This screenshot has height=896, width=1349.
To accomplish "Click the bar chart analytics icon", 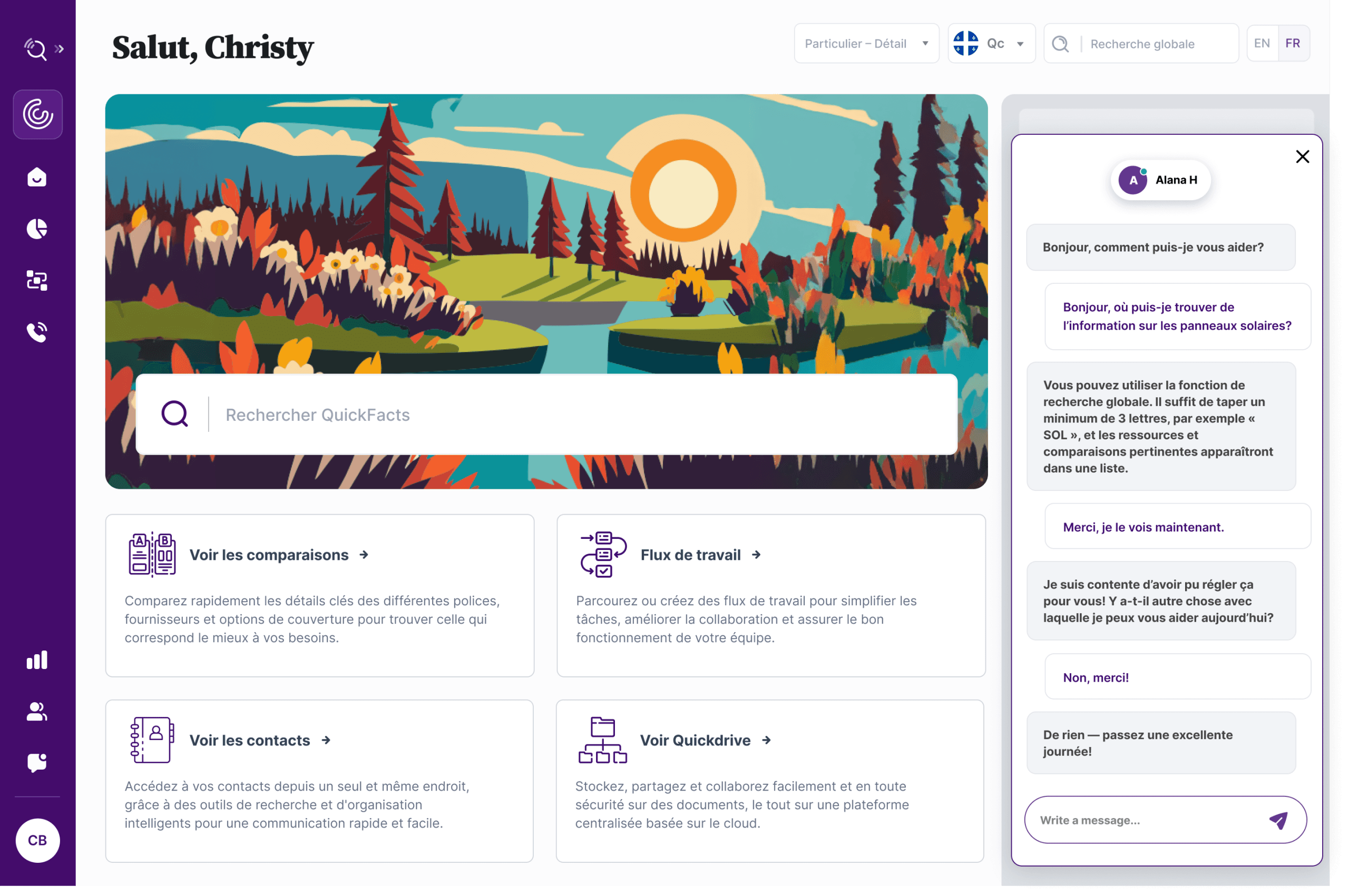I will pos(37,659).
